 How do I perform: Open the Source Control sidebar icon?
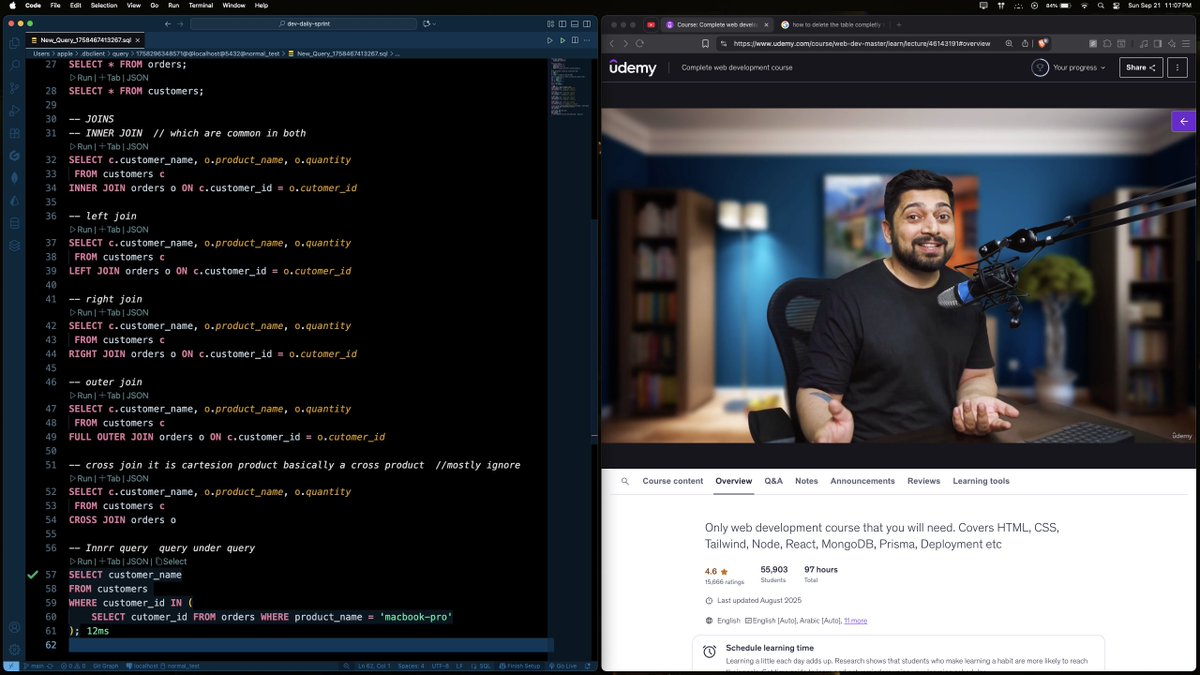14,88
